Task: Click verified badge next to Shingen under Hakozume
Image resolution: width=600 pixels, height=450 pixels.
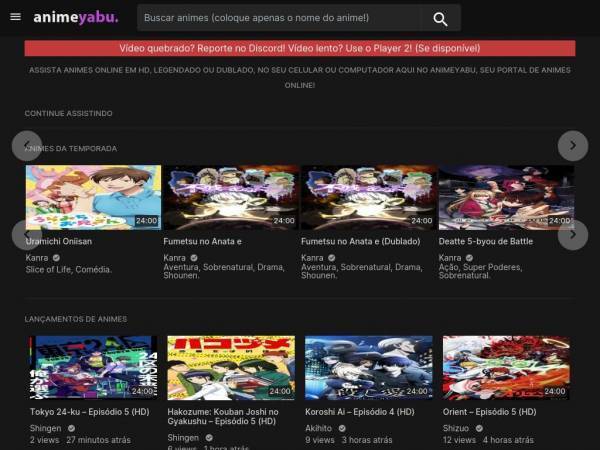Action: click(209, 438)
